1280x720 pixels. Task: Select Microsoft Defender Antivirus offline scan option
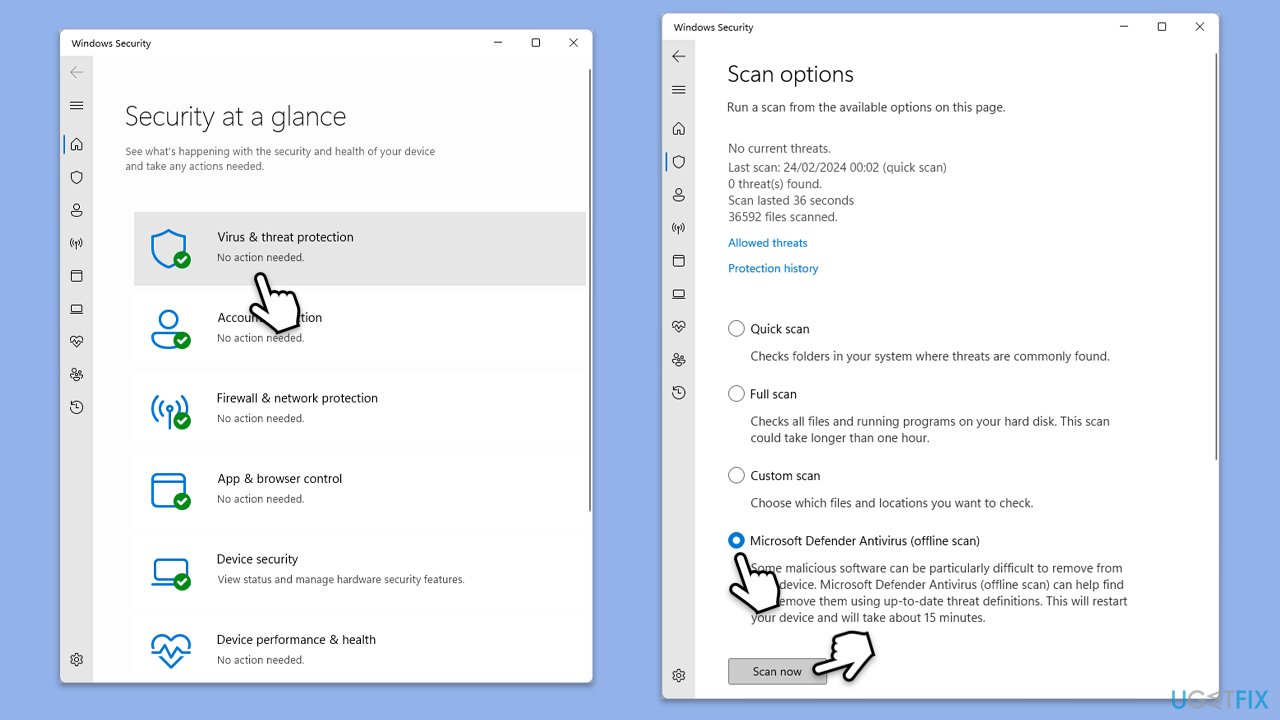coord(737,541)
